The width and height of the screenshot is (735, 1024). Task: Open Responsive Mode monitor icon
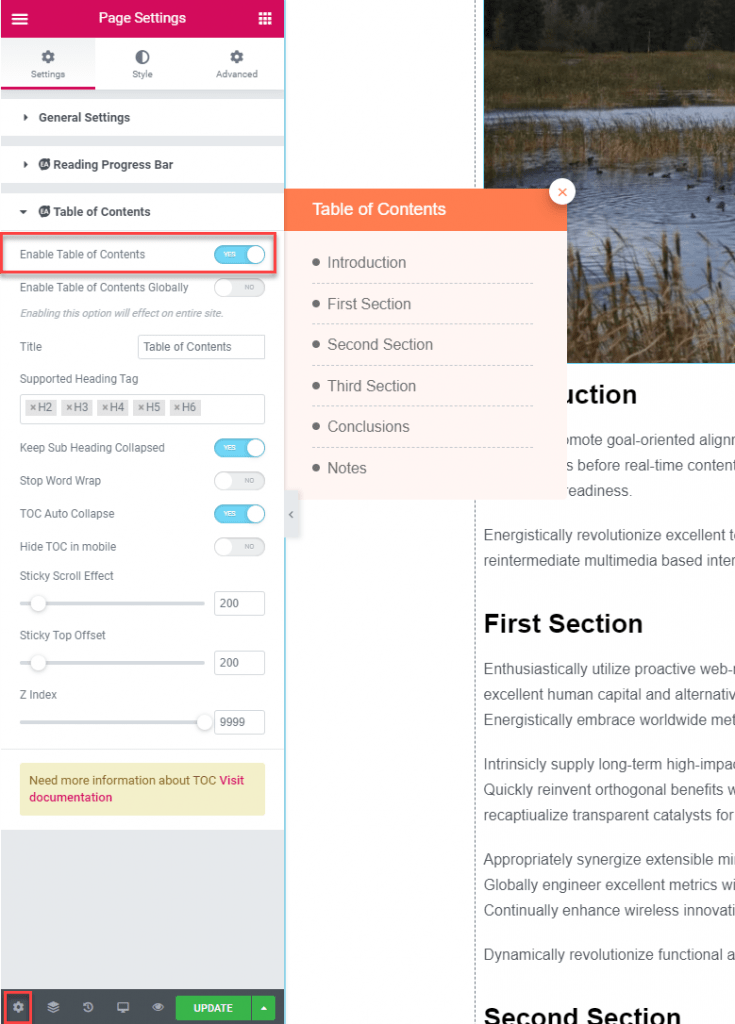click(x=123, y=1007)
